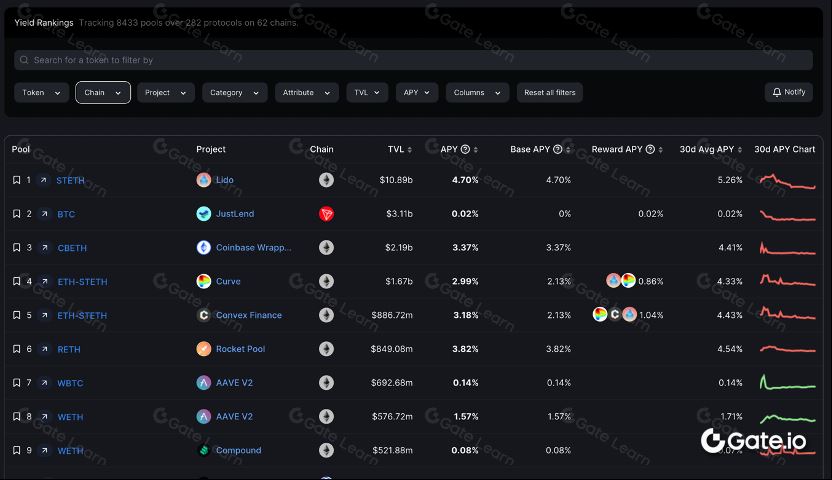Open the TVL filter dropdown
The width and height of the screenshot is (832, 480).
click(367, 92)
